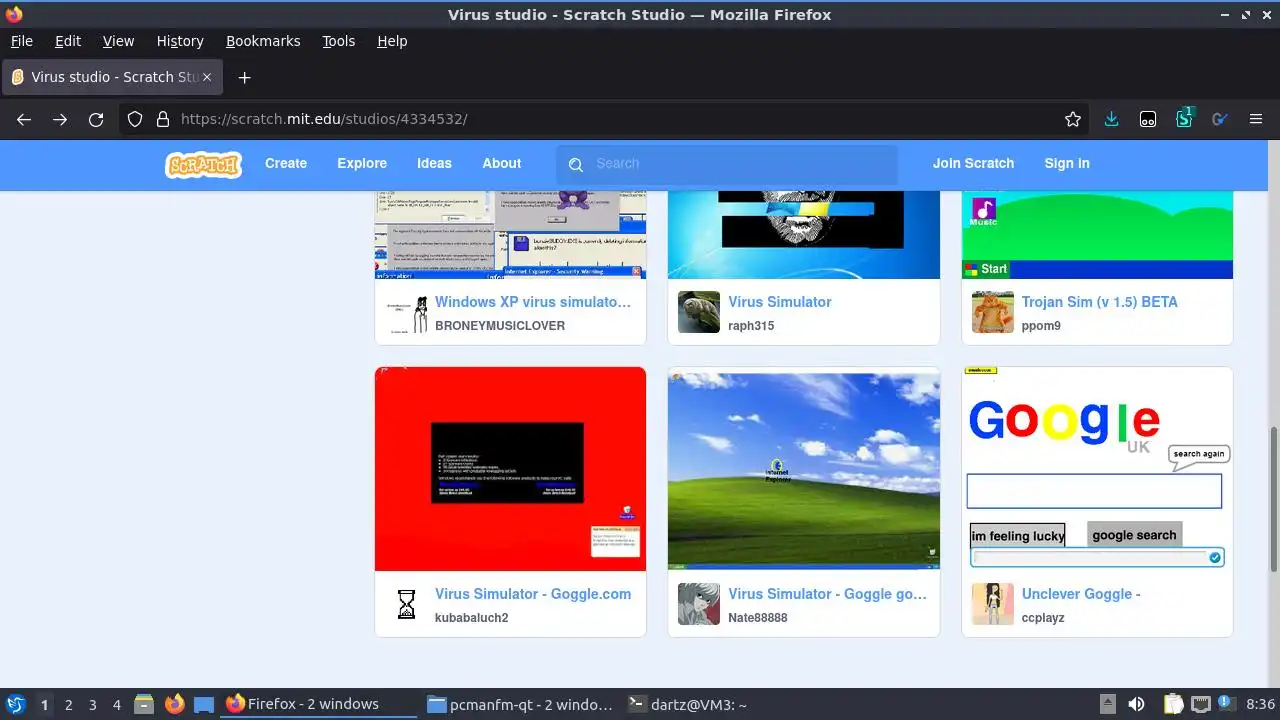Click ccplayz's avatar
This screenshot has width=1280, height=720.
tap(993, 605)
